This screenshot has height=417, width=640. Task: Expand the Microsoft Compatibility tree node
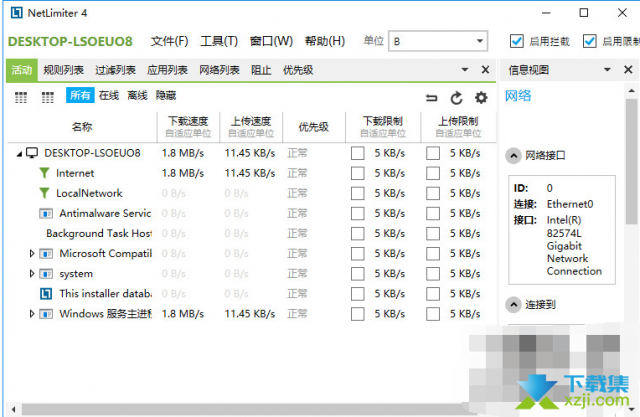[32, 253]
